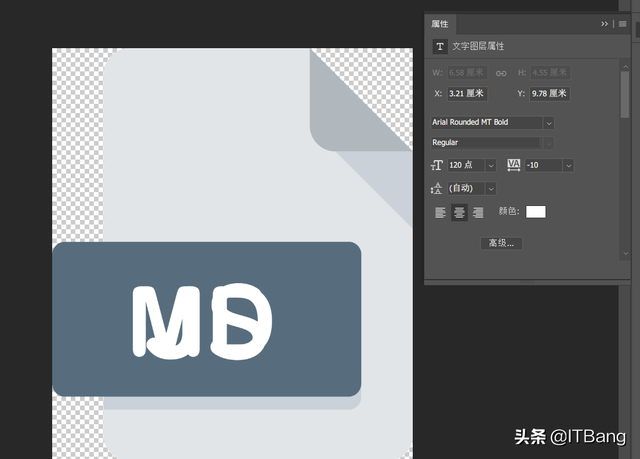This screenshot has height=459, width=640.
Task: Click the VA tracking icon
Action: [x=513, y=165]
